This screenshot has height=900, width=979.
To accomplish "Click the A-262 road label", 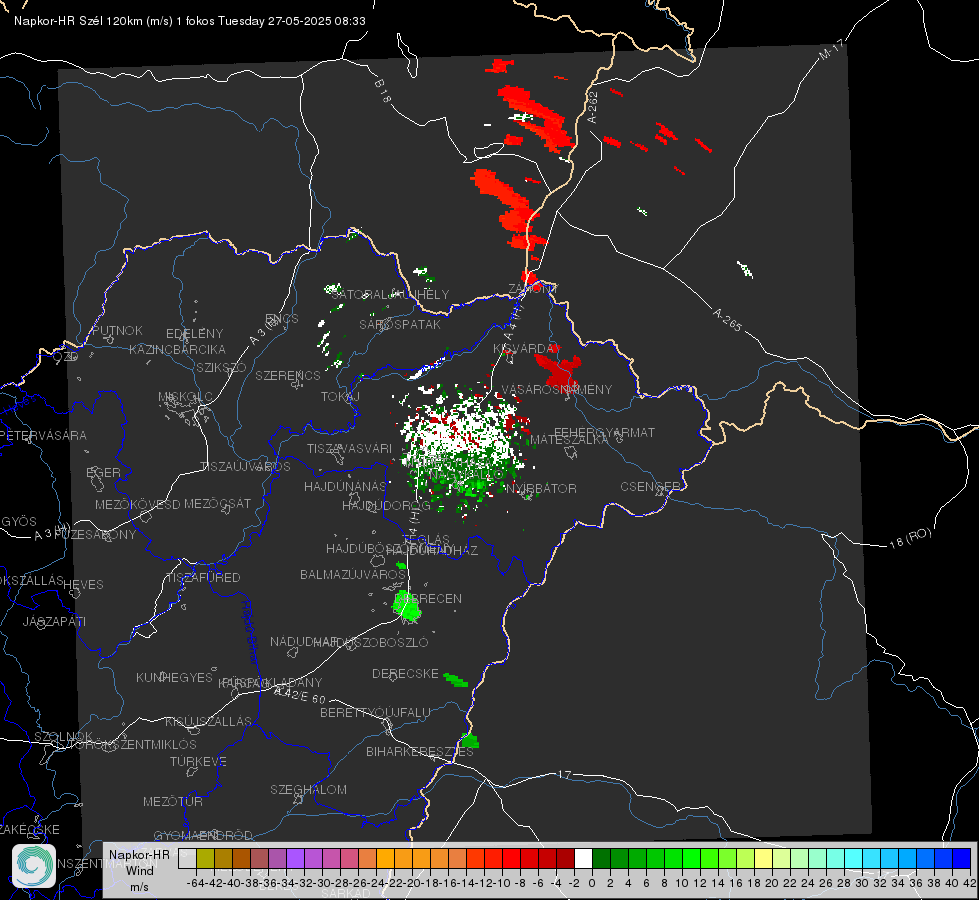I will pos(593,107).
